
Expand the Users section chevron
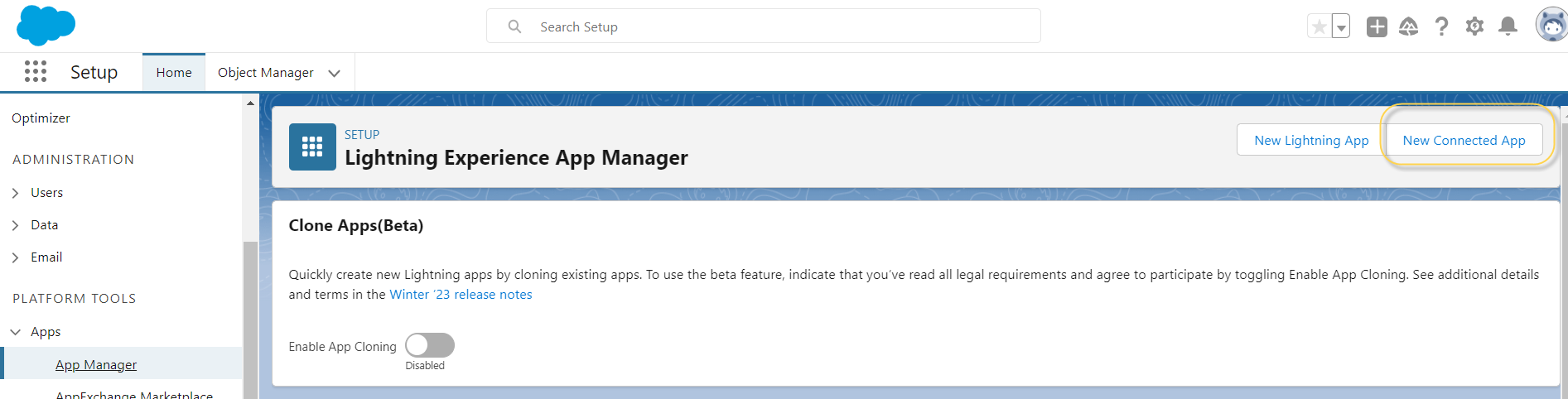[15, 193]
